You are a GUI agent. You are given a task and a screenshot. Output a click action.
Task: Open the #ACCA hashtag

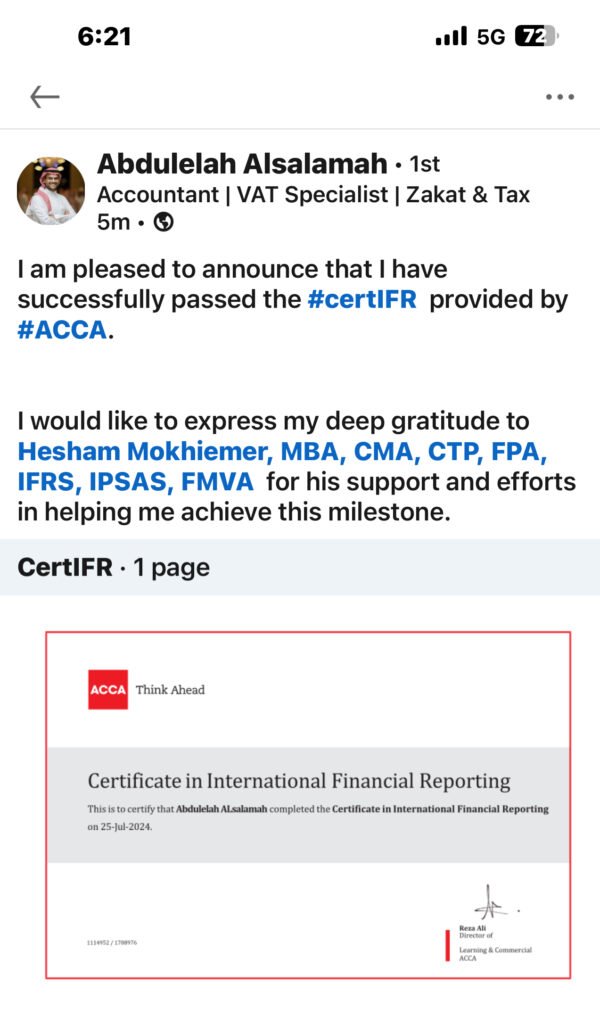pos(62,330)
